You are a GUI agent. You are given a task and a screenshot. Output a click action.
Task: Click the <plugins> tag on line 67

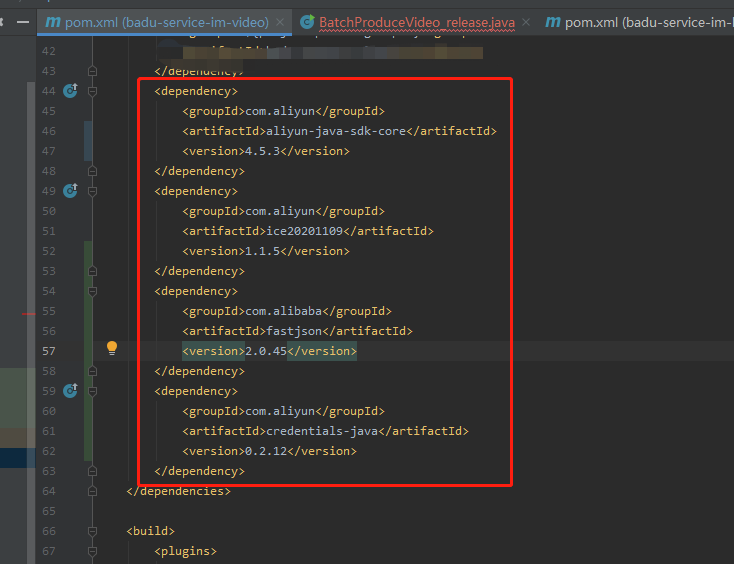tap(185, 551)
